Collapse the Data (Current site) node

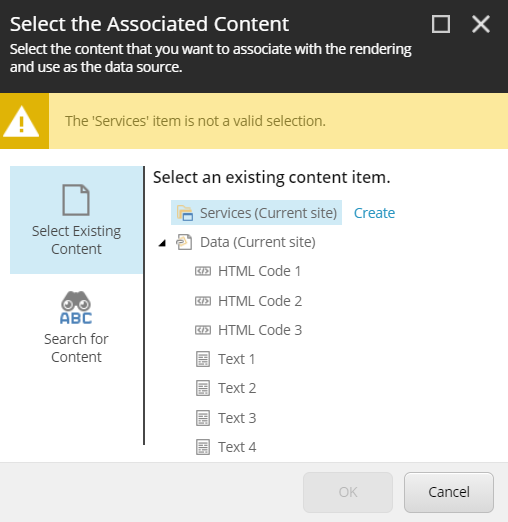click(162, 243)
